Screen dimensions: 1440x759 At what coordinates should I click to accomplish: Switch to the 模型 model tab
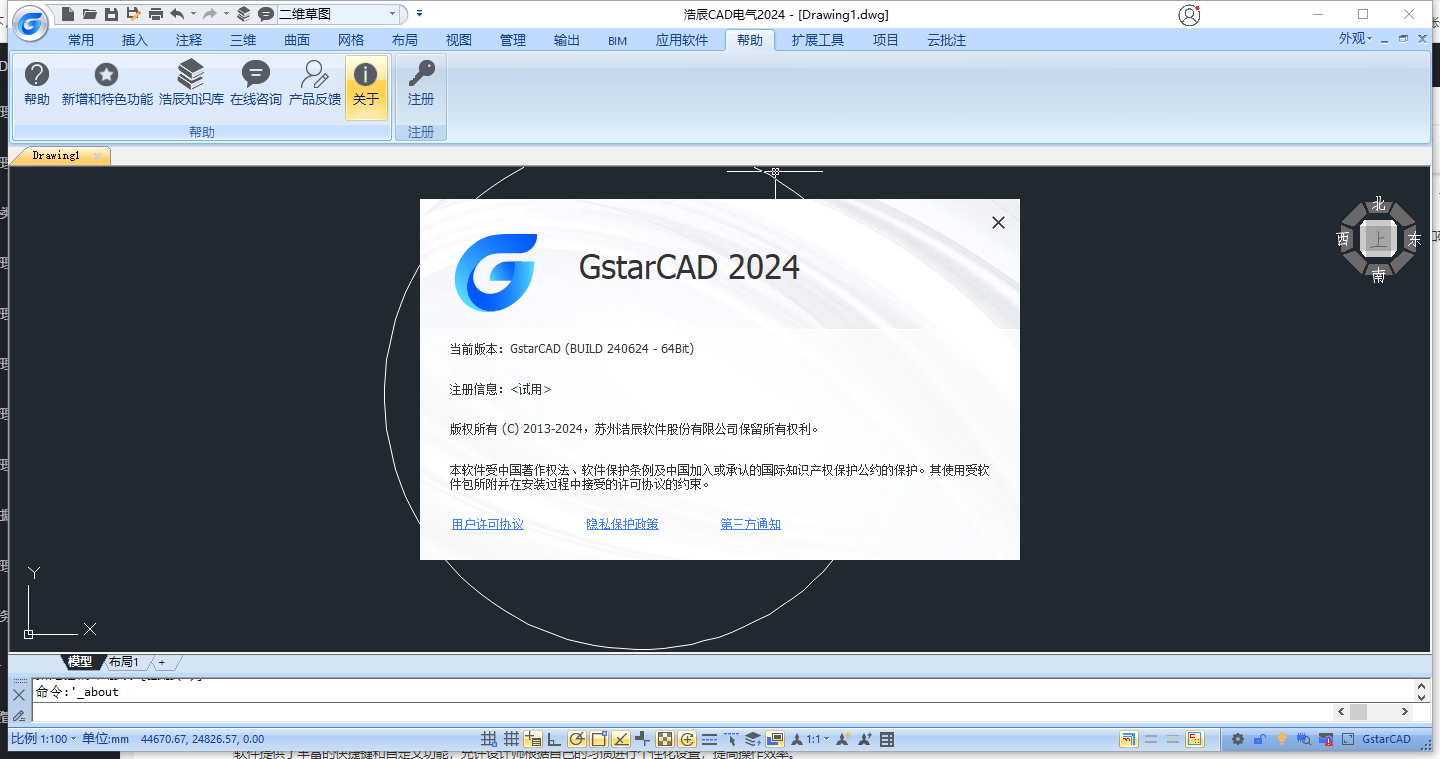click(x=80, y=662)
